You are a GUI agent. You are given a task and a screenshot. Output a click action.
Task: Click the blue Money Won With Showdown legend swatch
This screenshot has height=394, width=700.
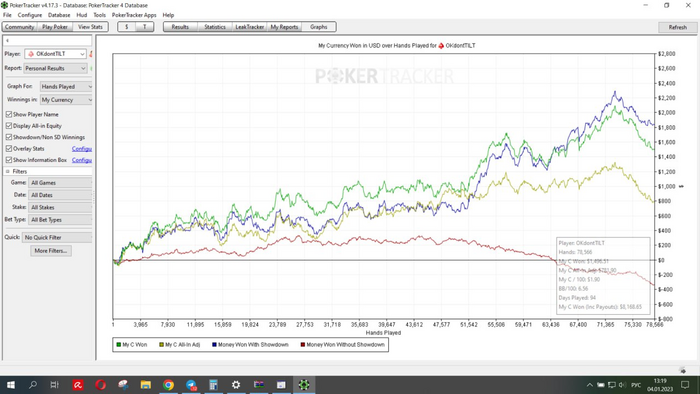tap(214, 344)
